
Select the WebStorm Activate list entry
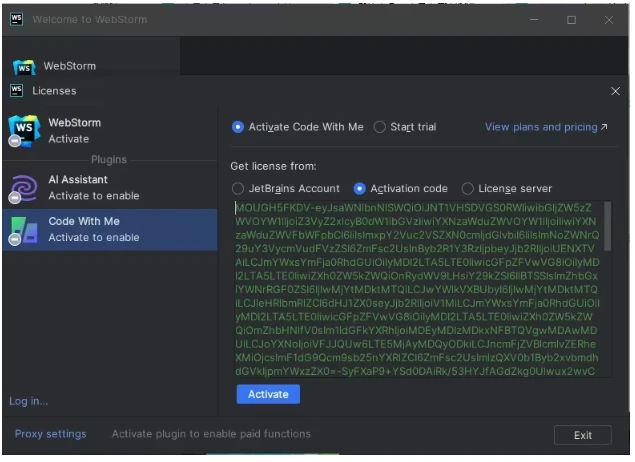110,131
